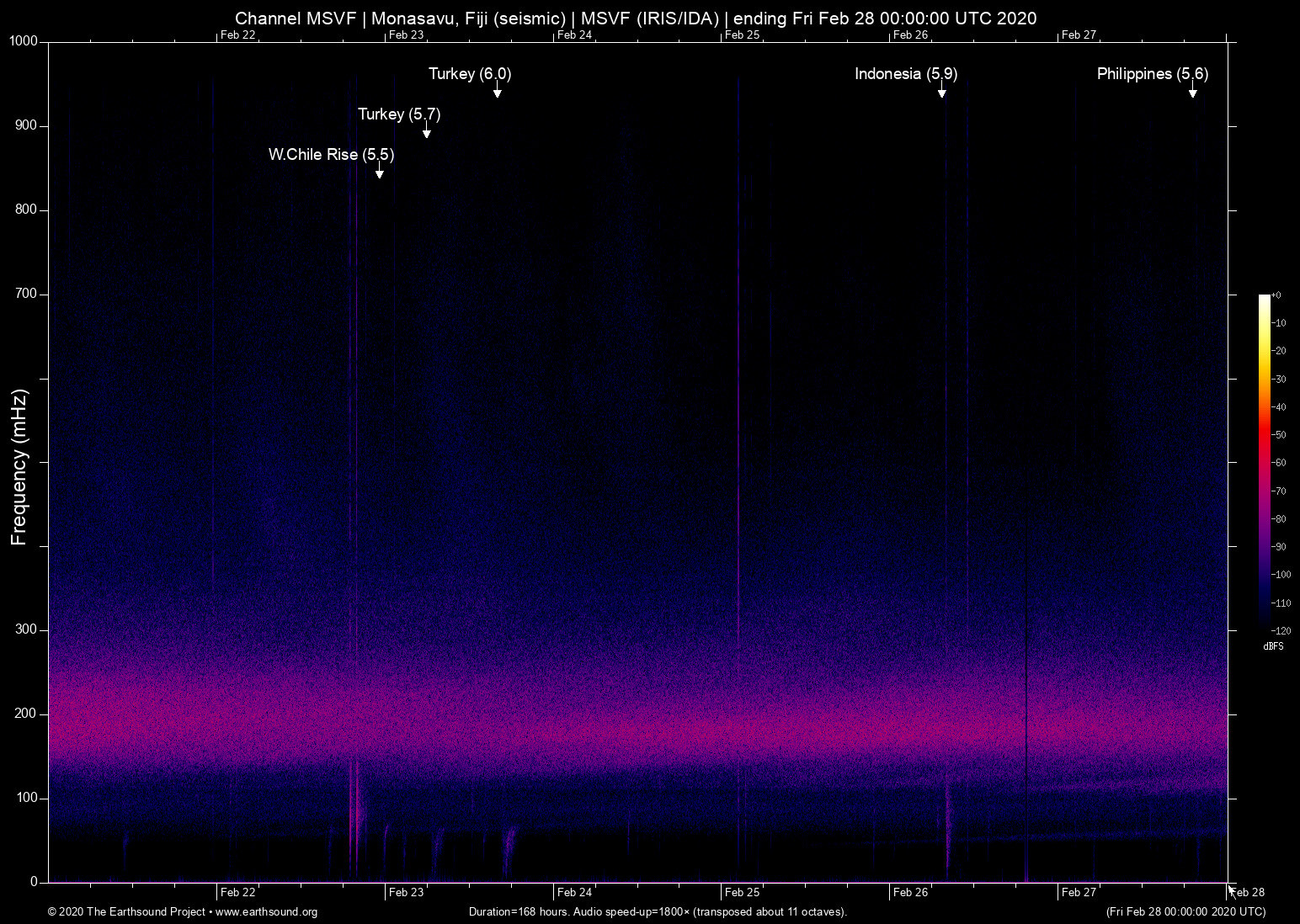Click the Feb 25 tick label
This screenshot has width=1300, height=924.
tap(741, 893)
